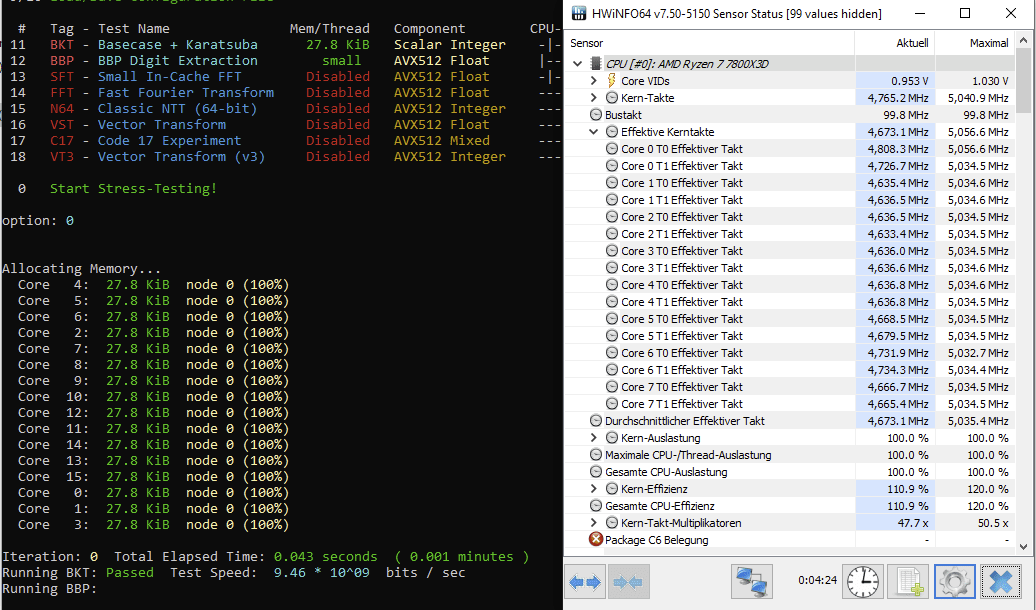Click the scrollbar down arrow in HWiNFO
The height and width of the screenshot is (610, 1036).
[1023, 547]
